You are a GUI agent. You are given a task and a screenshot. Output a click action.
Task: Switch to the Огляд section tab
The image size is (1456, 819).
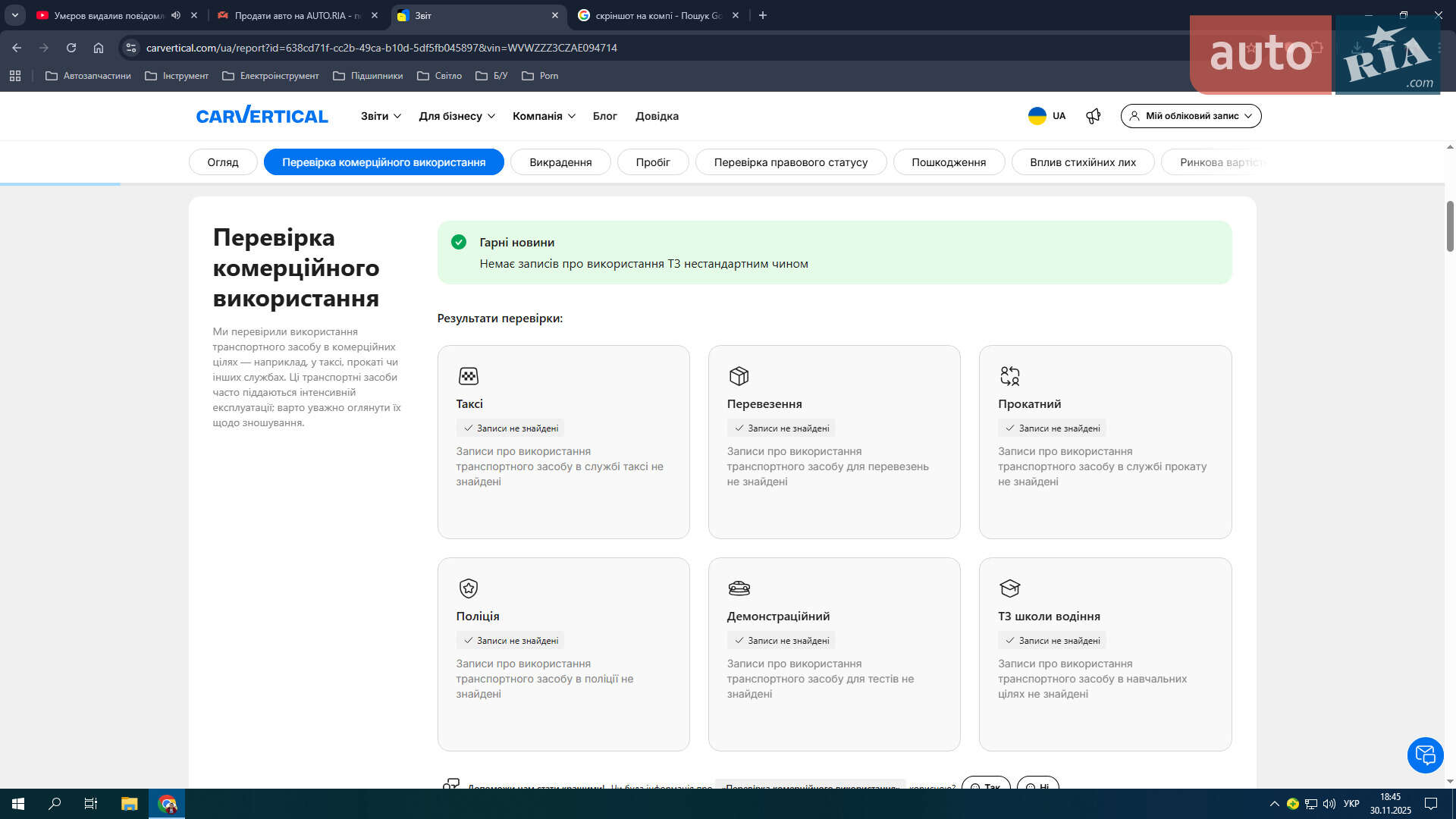[x=223, y=162]
